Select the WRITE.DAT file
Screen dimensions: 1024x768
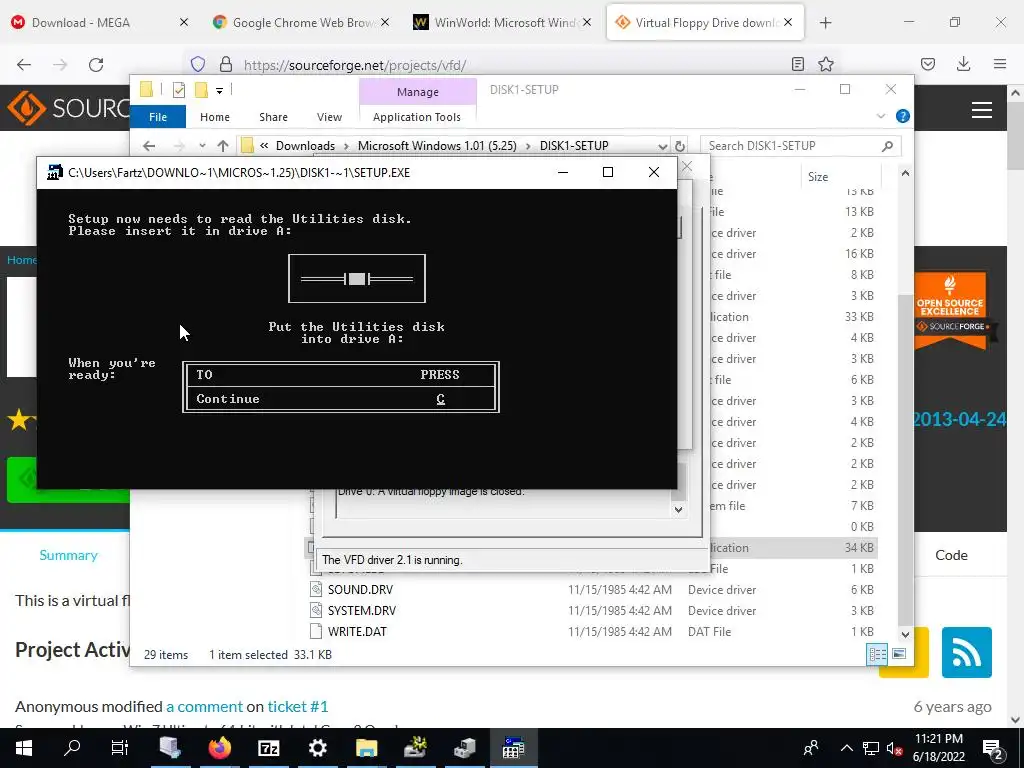357,632
